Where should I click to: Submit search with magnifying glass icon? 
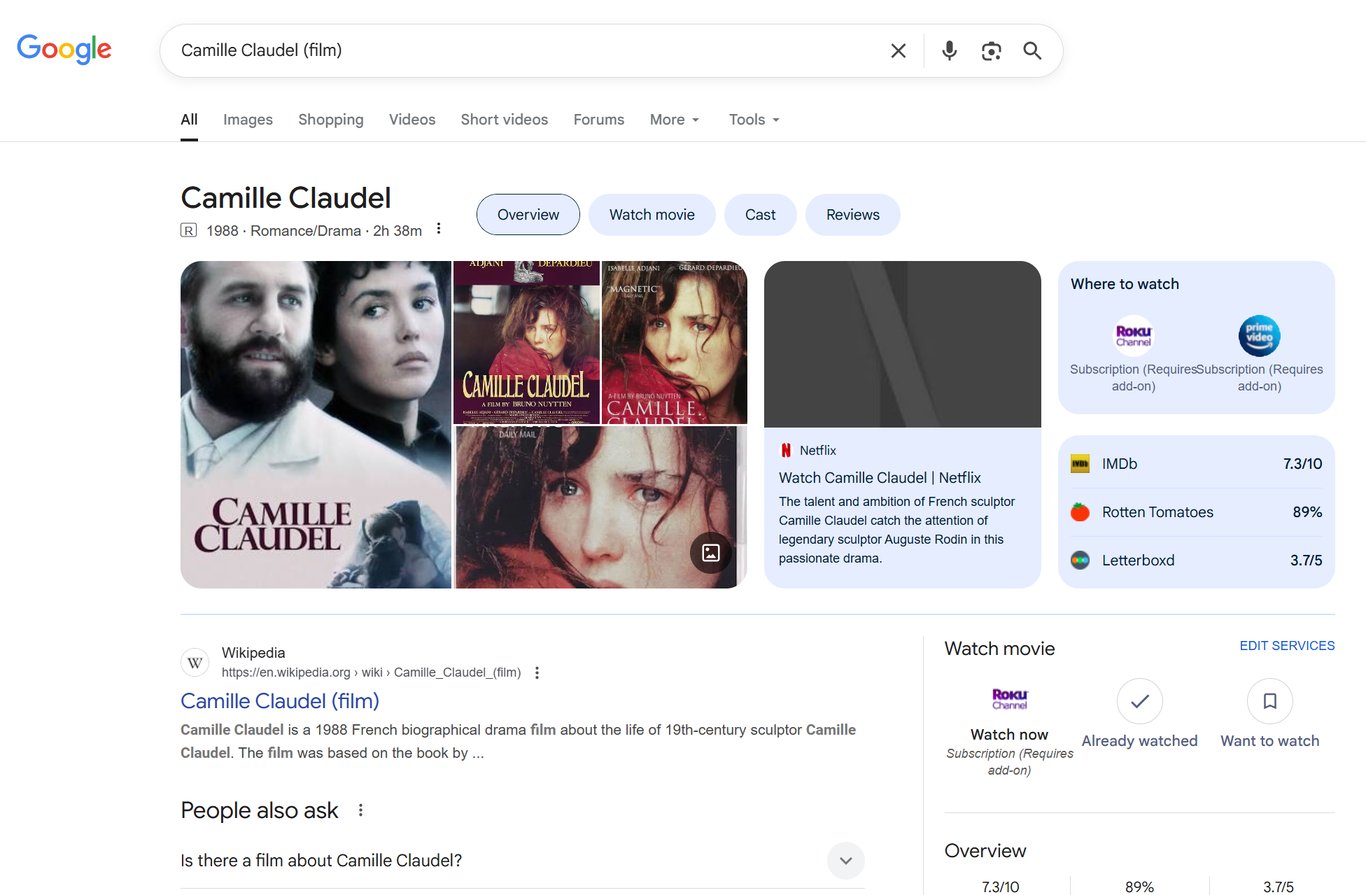click(x=1033, y=51)
